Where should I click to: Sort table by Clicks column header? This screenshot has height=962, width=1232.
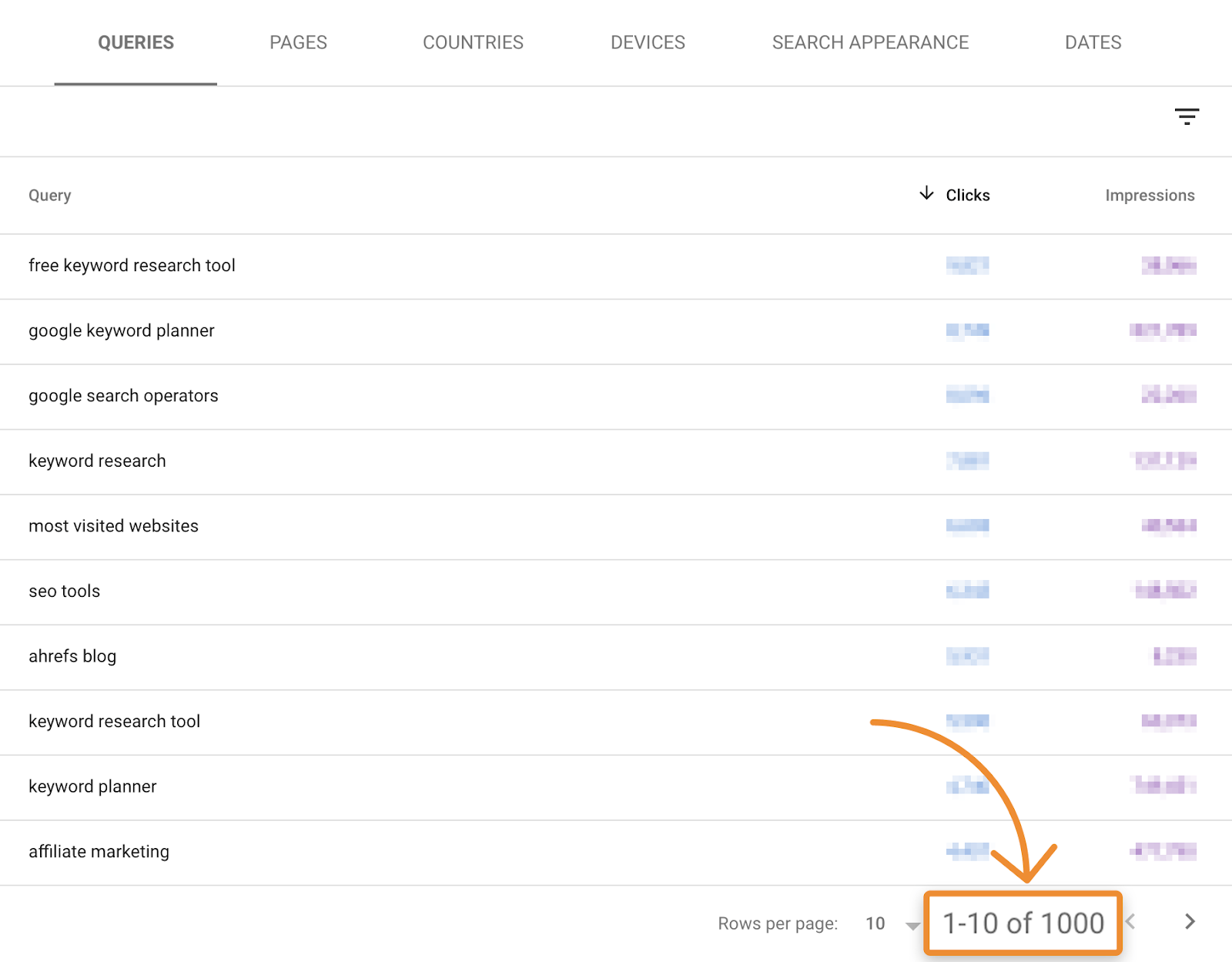pyautogui.click(x=968, y=196)
